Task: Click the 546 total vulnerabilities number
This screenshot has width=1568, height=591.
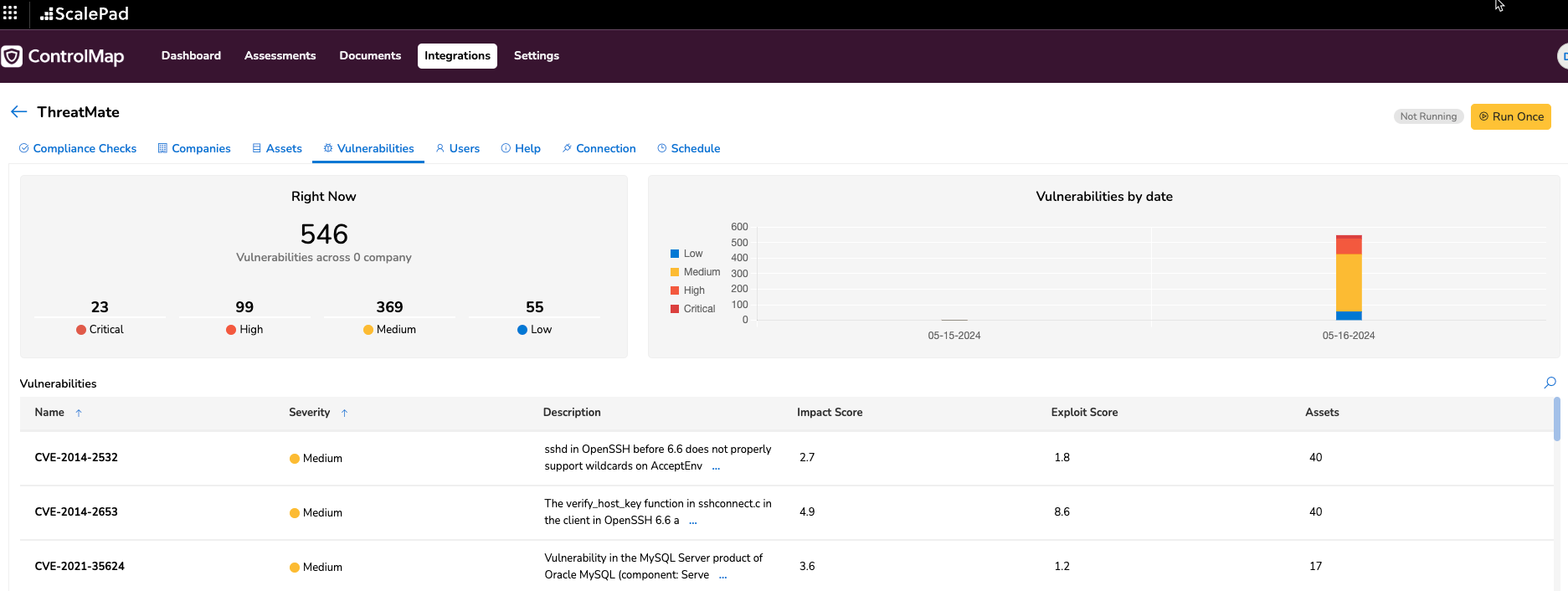Action: pyautogui.click(x=324, y=234)
